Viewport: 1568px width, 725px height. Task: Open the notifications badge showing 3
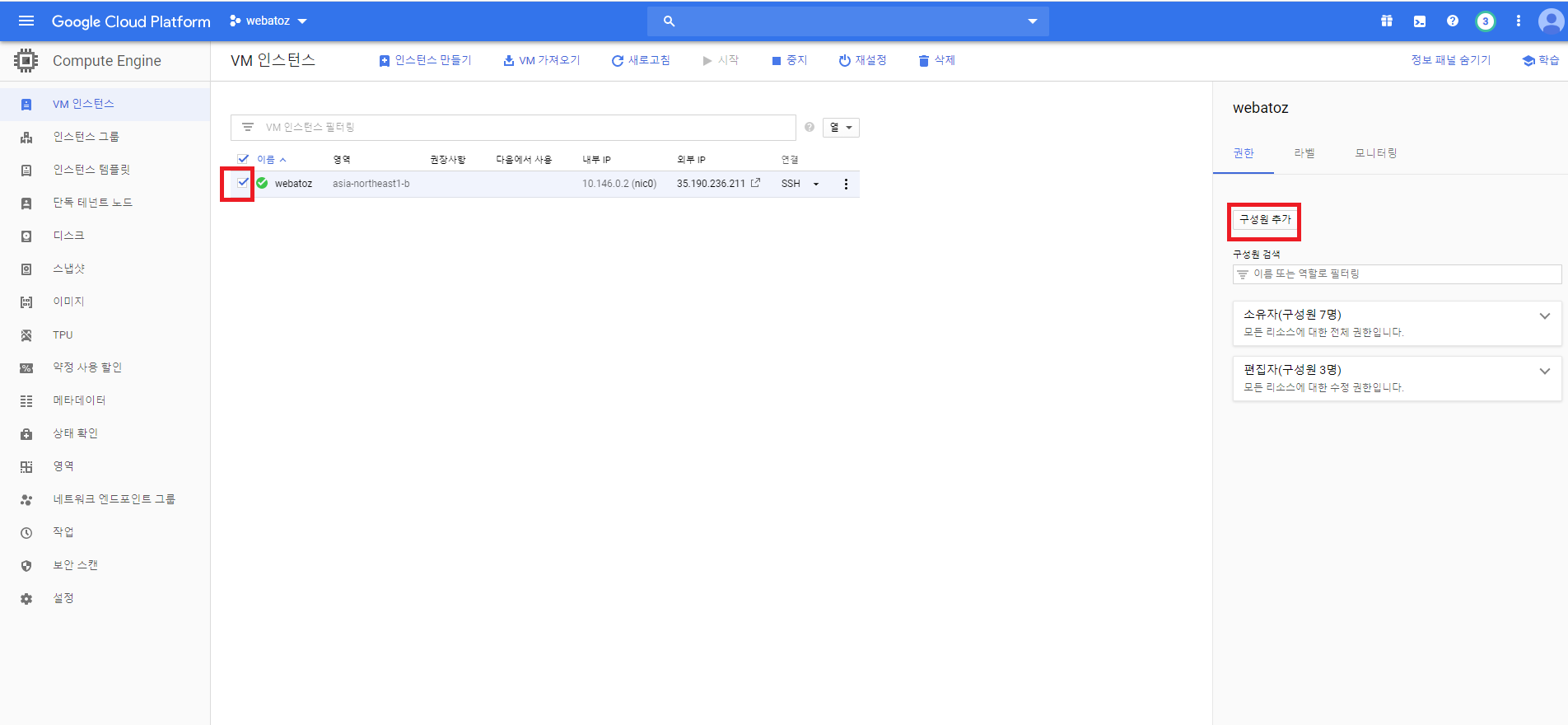1486,21
